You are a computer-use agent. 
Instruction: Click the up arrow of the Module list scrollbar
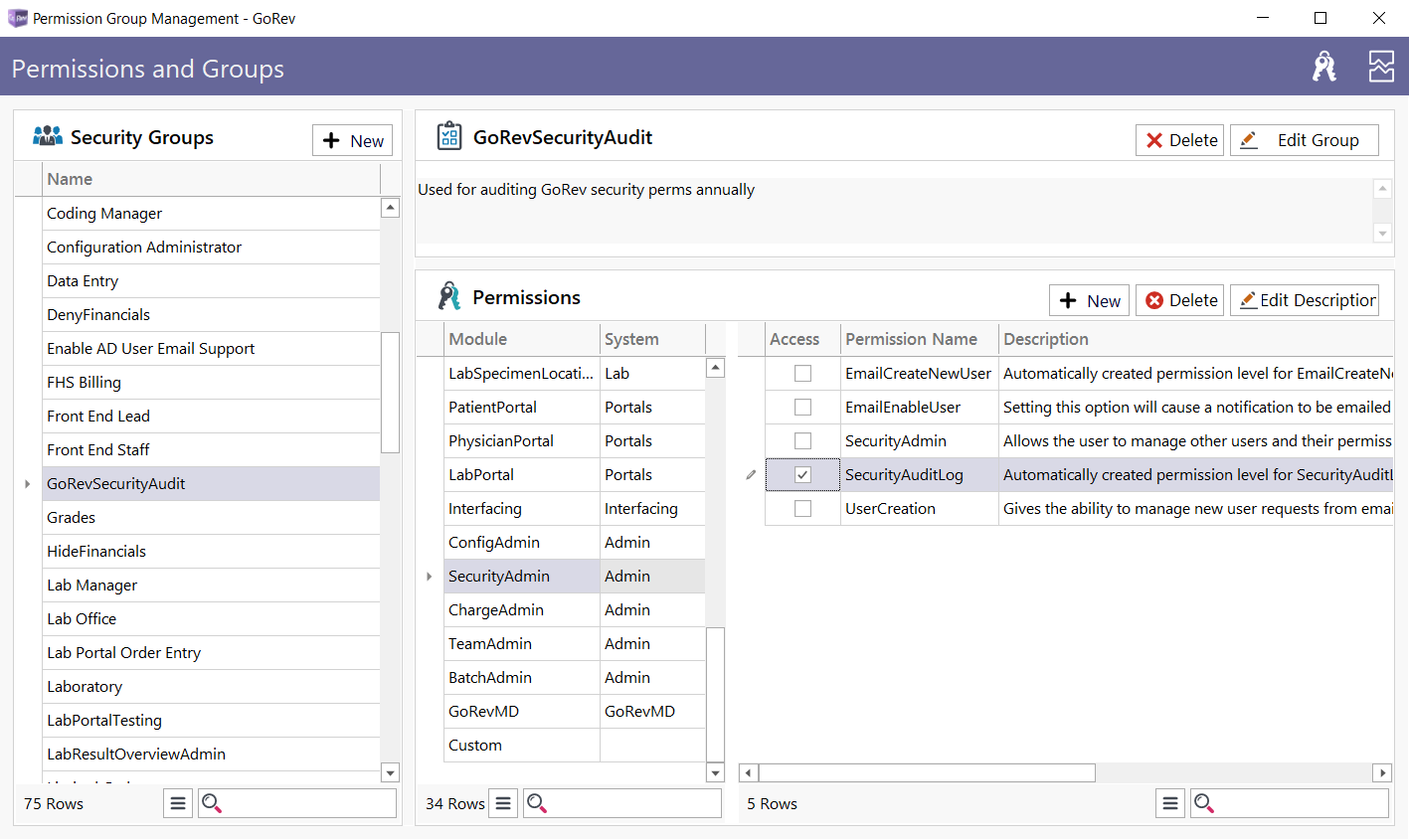pos(715,368)
